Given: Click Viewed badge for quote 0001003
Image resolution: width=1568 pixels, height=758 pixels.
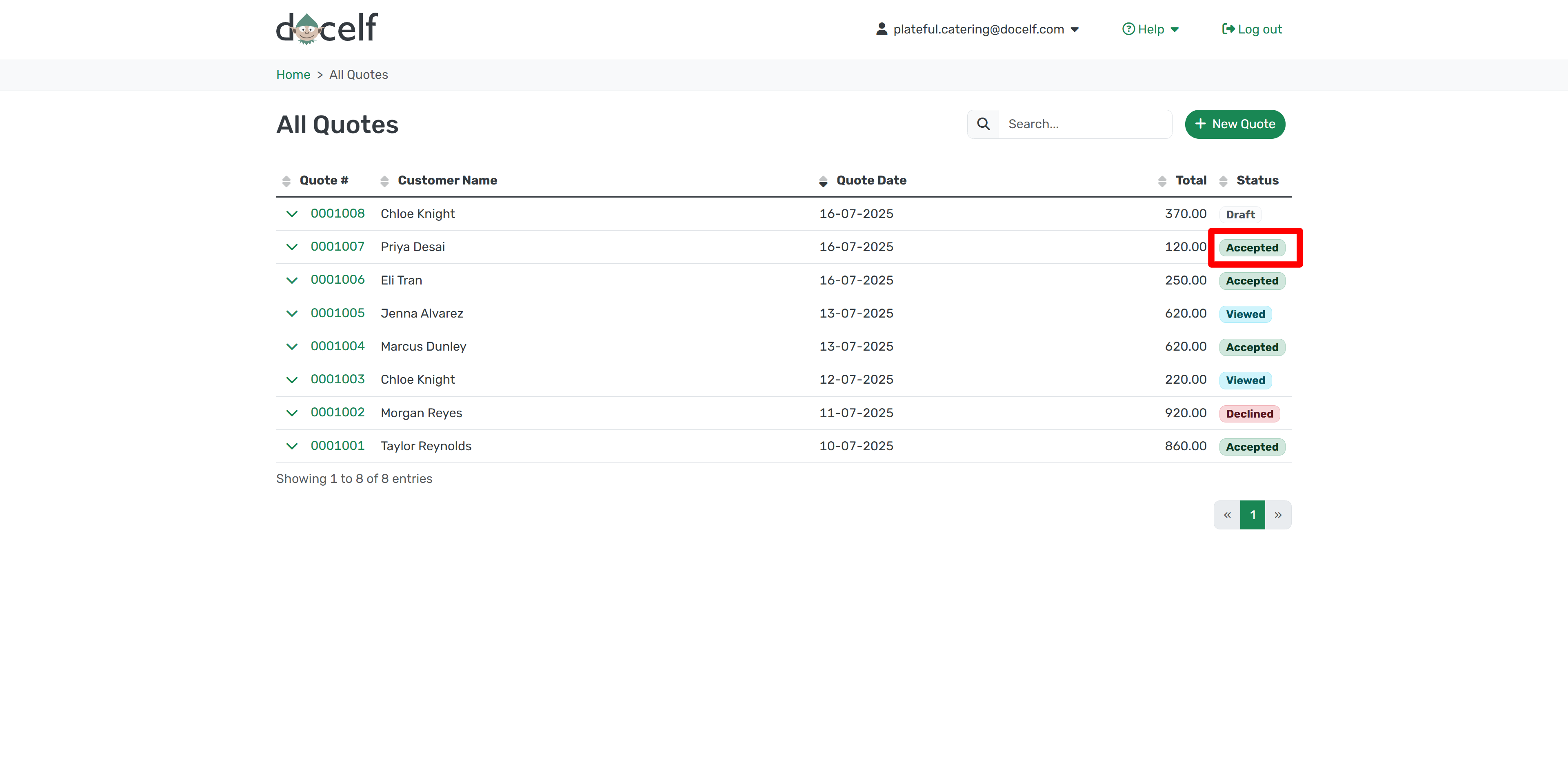Looking at the screenshot, I should point(1246,380).
